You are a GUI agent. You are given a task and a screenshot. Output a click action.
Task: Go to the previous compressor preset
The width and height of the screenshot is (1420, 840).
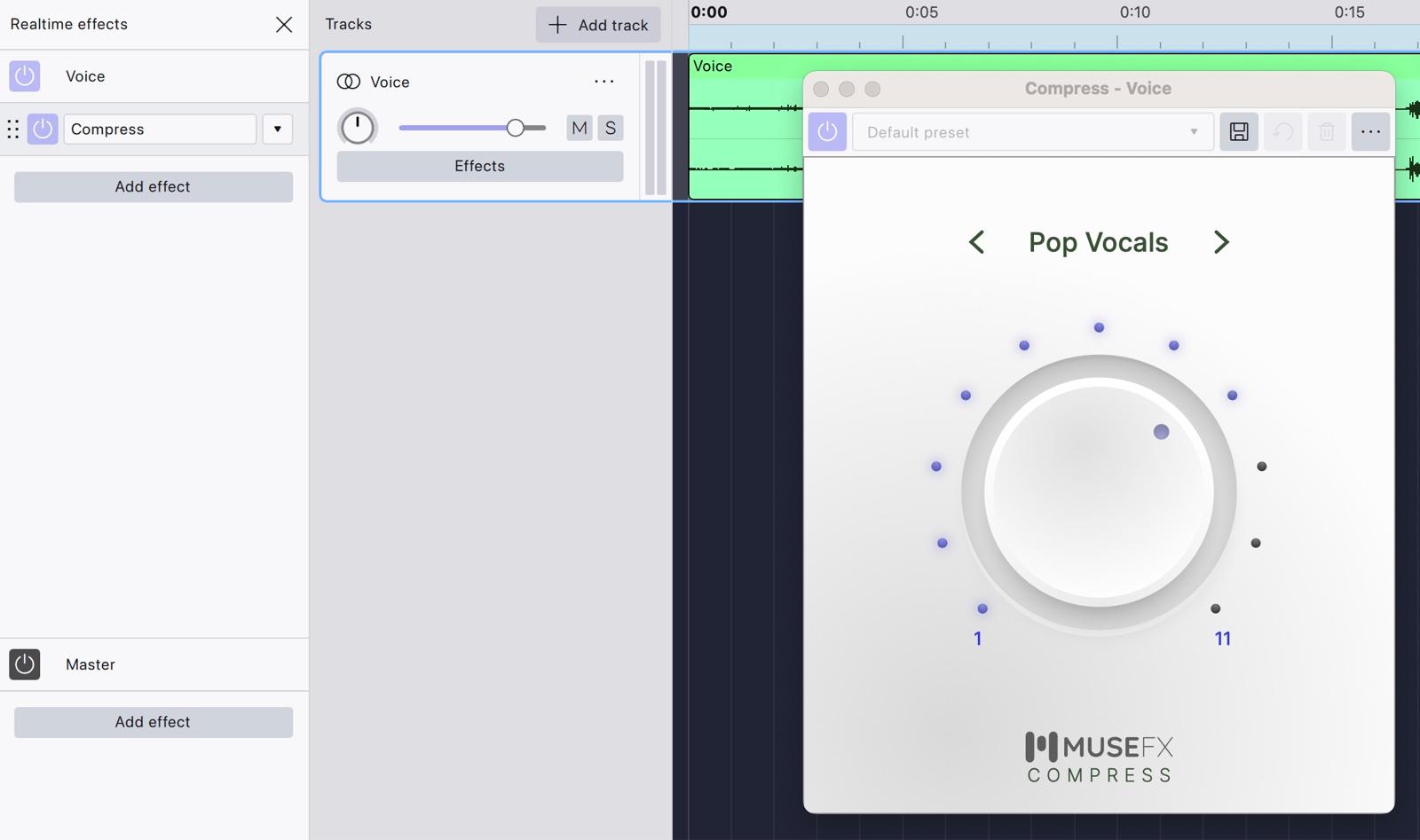coord(976,242)
